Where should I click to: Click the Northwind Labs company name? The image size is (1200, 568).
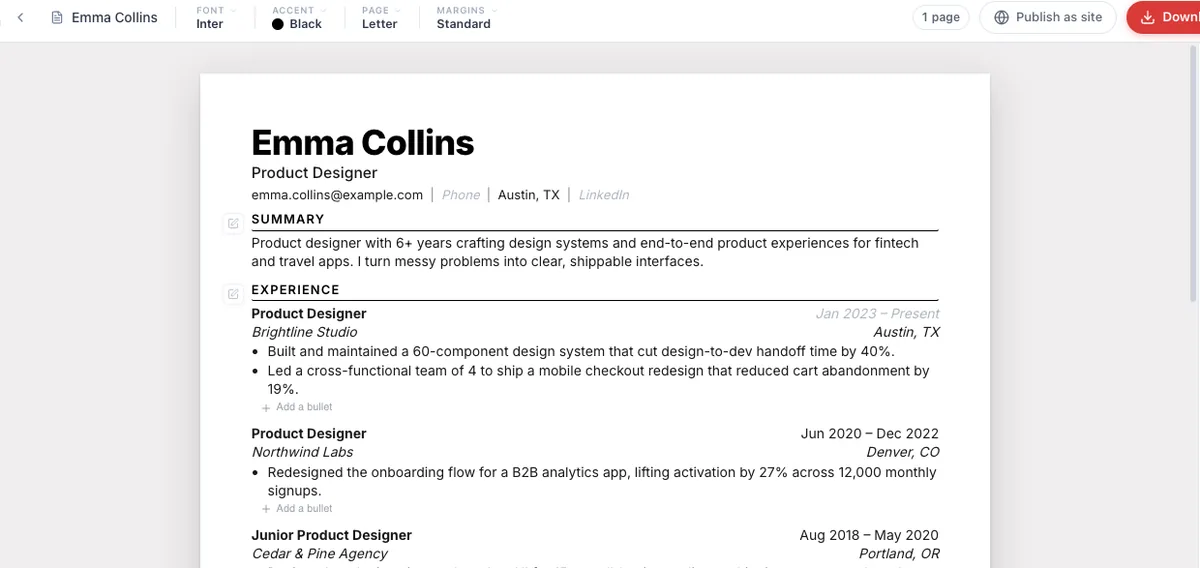tap(302, 452)
